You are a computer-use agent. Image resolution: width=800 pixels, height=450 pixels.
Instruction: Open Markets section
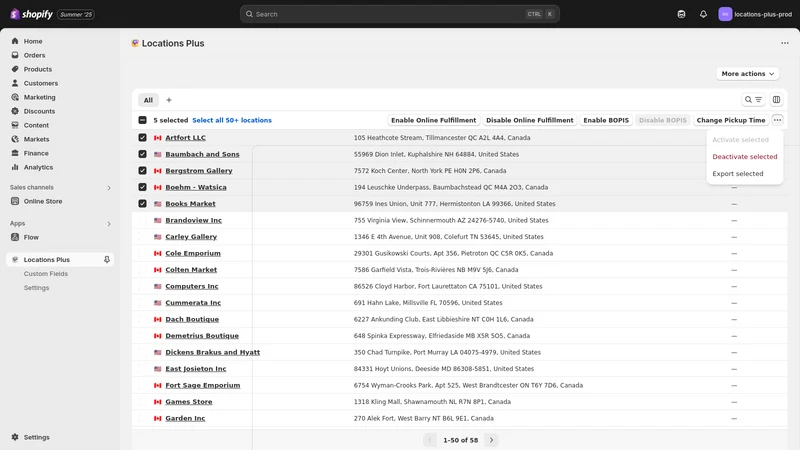(36, 139)
